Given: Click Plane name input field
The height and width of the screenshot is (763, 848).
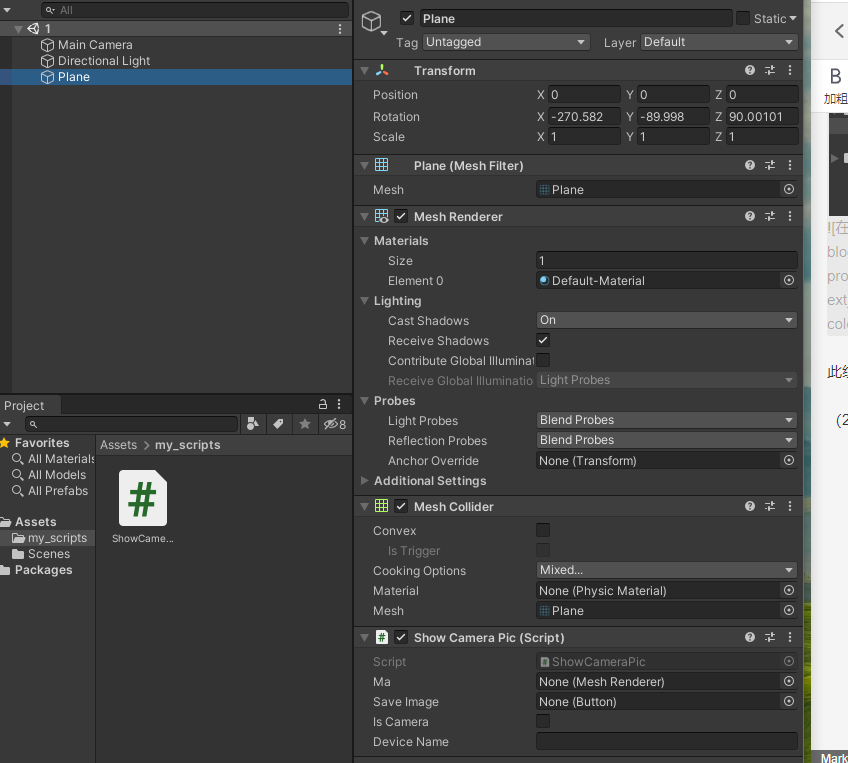Looking at the screenshot, I should 576,18.
